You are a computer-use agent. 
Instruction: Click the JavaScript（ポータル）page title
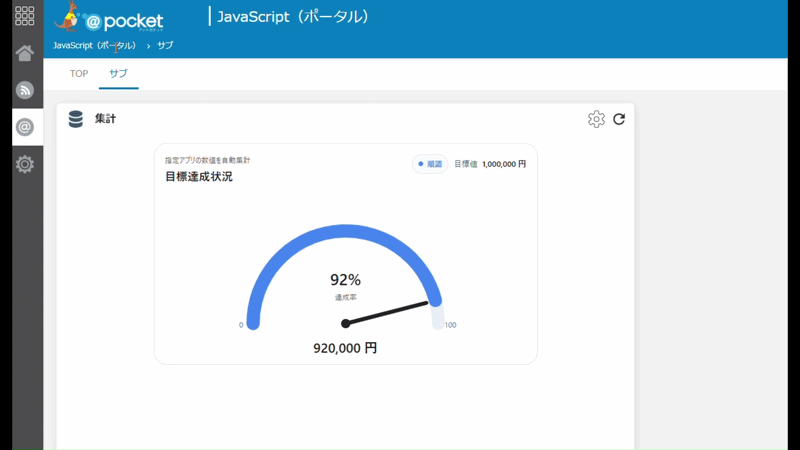click(293, 16)
